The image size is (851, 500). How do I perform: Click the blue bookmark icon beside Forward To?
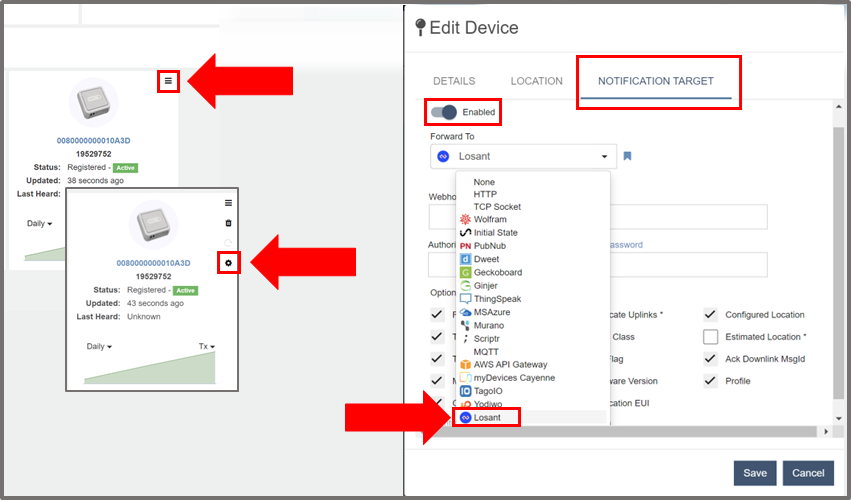pos(627,156)
